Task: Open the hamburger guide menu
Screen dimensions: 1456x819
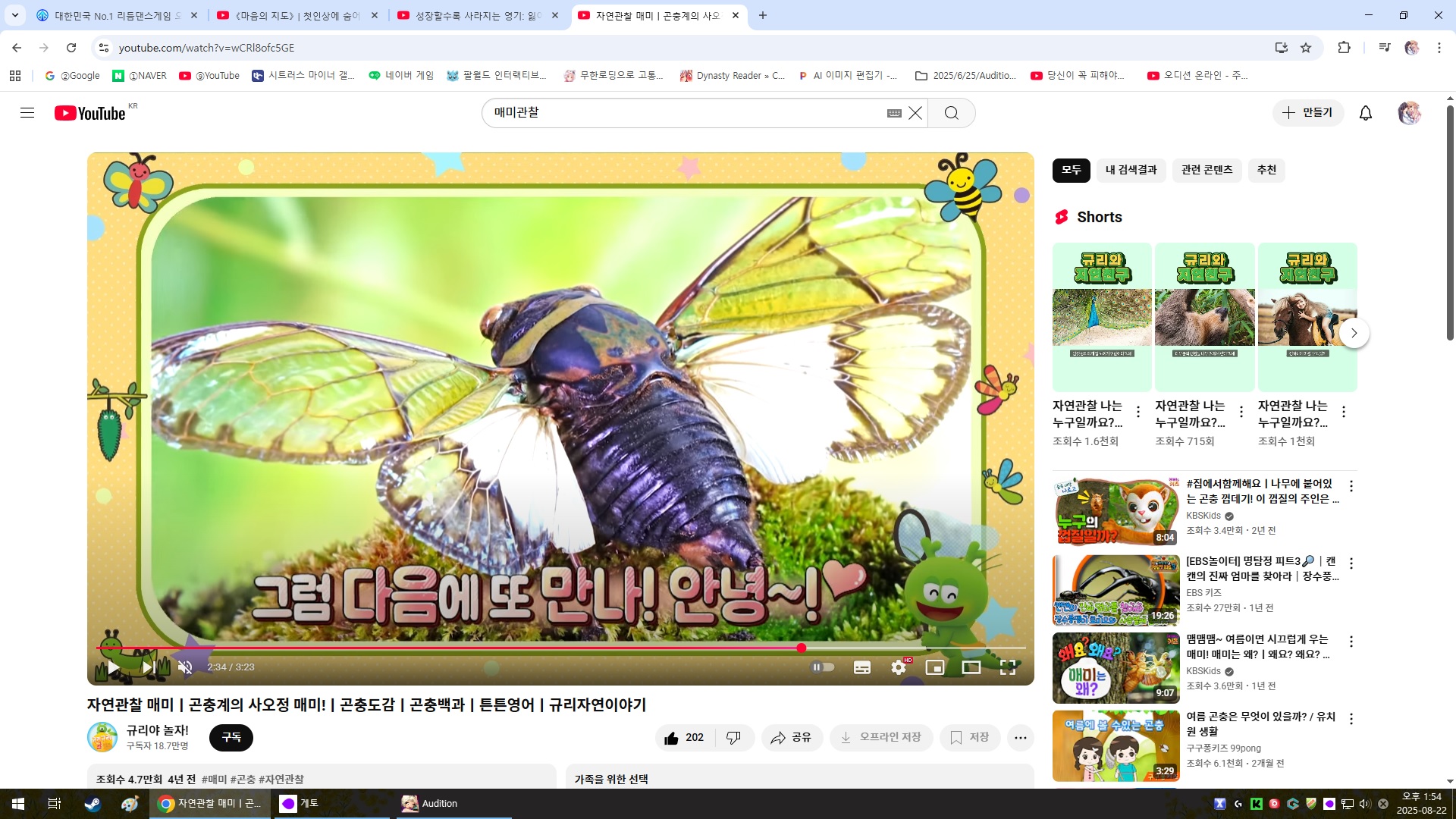Action: point(27,113)
